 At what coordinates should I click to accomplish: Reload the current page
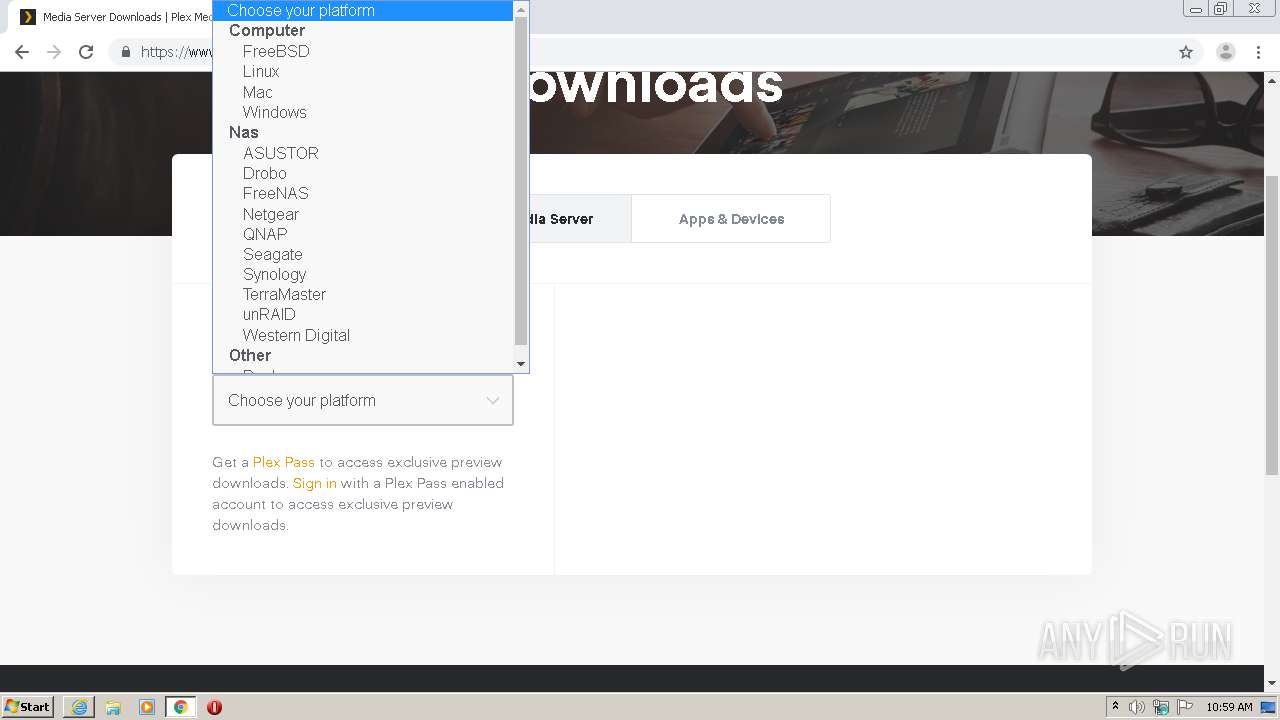coord(86,52)
